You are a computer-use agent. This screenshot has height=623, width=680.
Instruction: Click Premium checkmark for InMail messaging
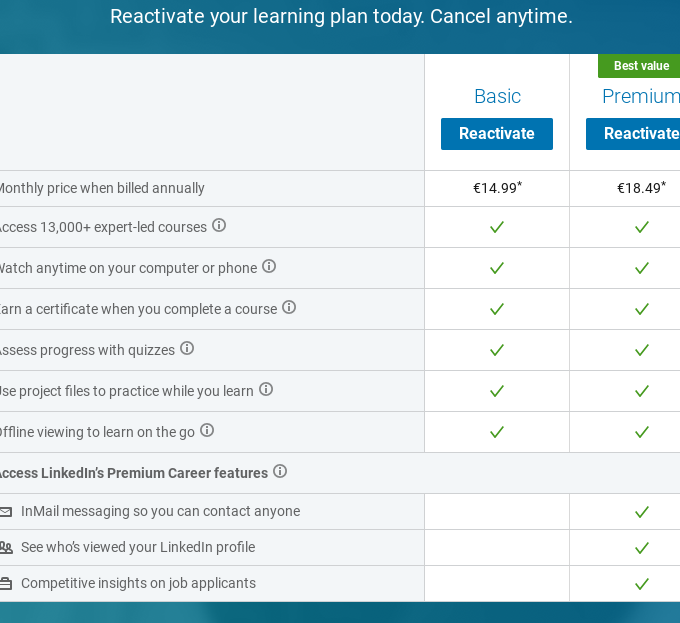tap(642, 512)
